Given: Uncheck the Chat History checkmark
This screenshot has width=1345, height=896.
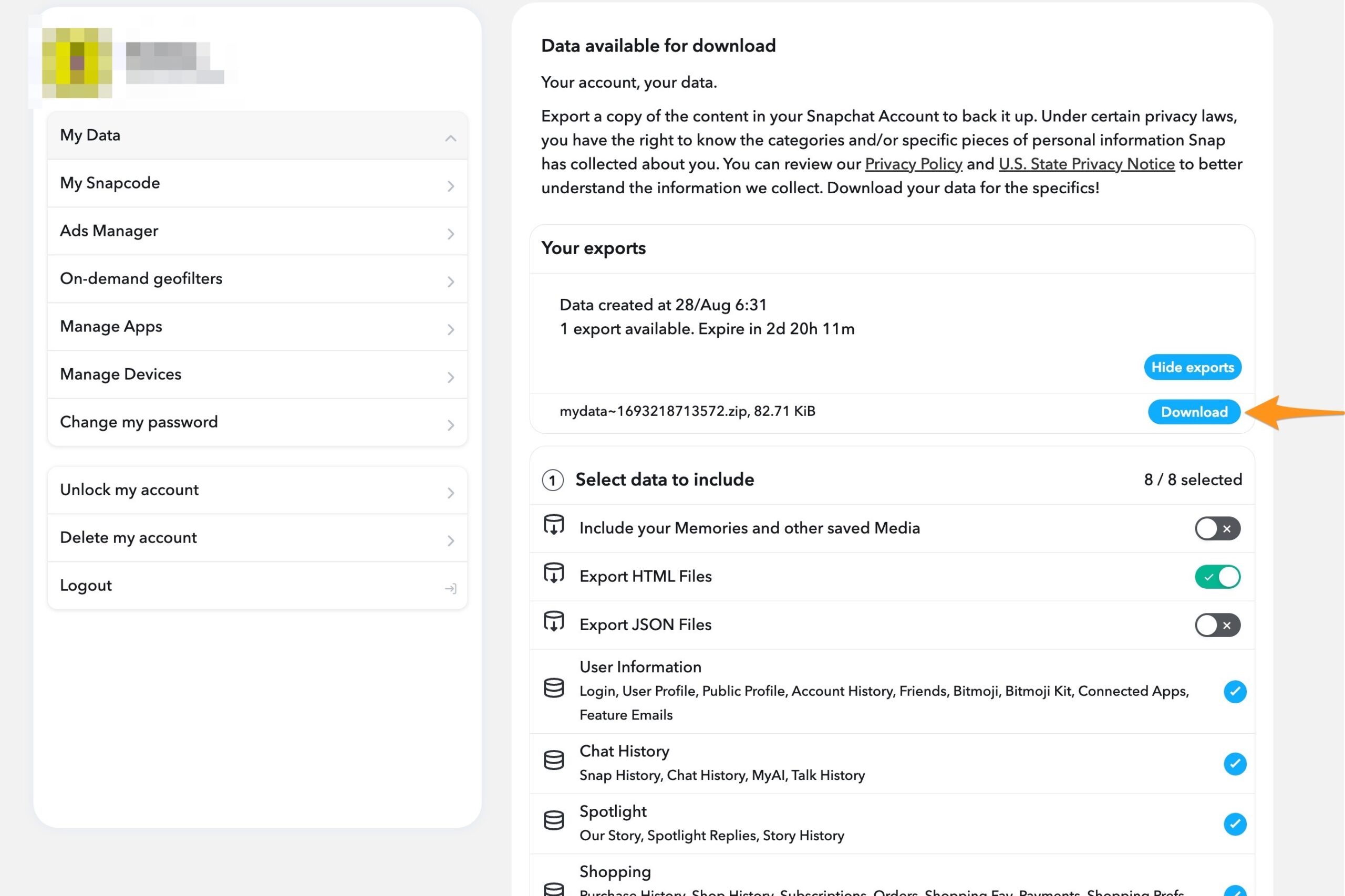Looking at the screenshot, I should pyautogui.click(x=1235, y=764).
